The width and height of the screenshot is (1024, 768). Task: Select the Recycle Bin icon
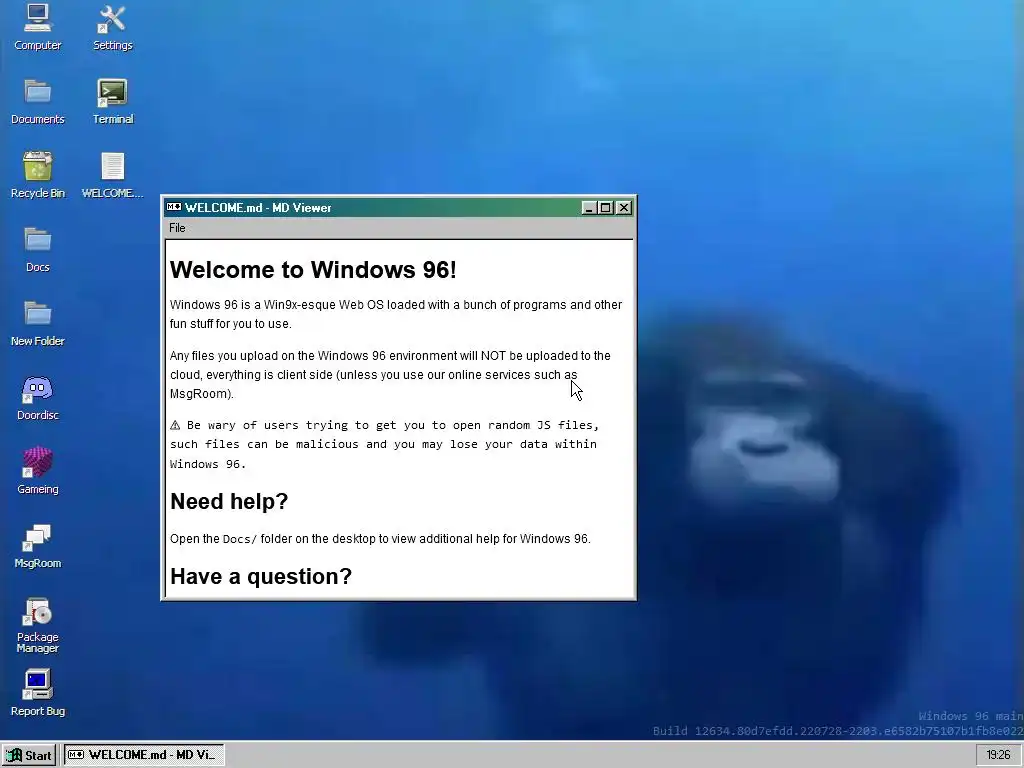tap(37, 174)
